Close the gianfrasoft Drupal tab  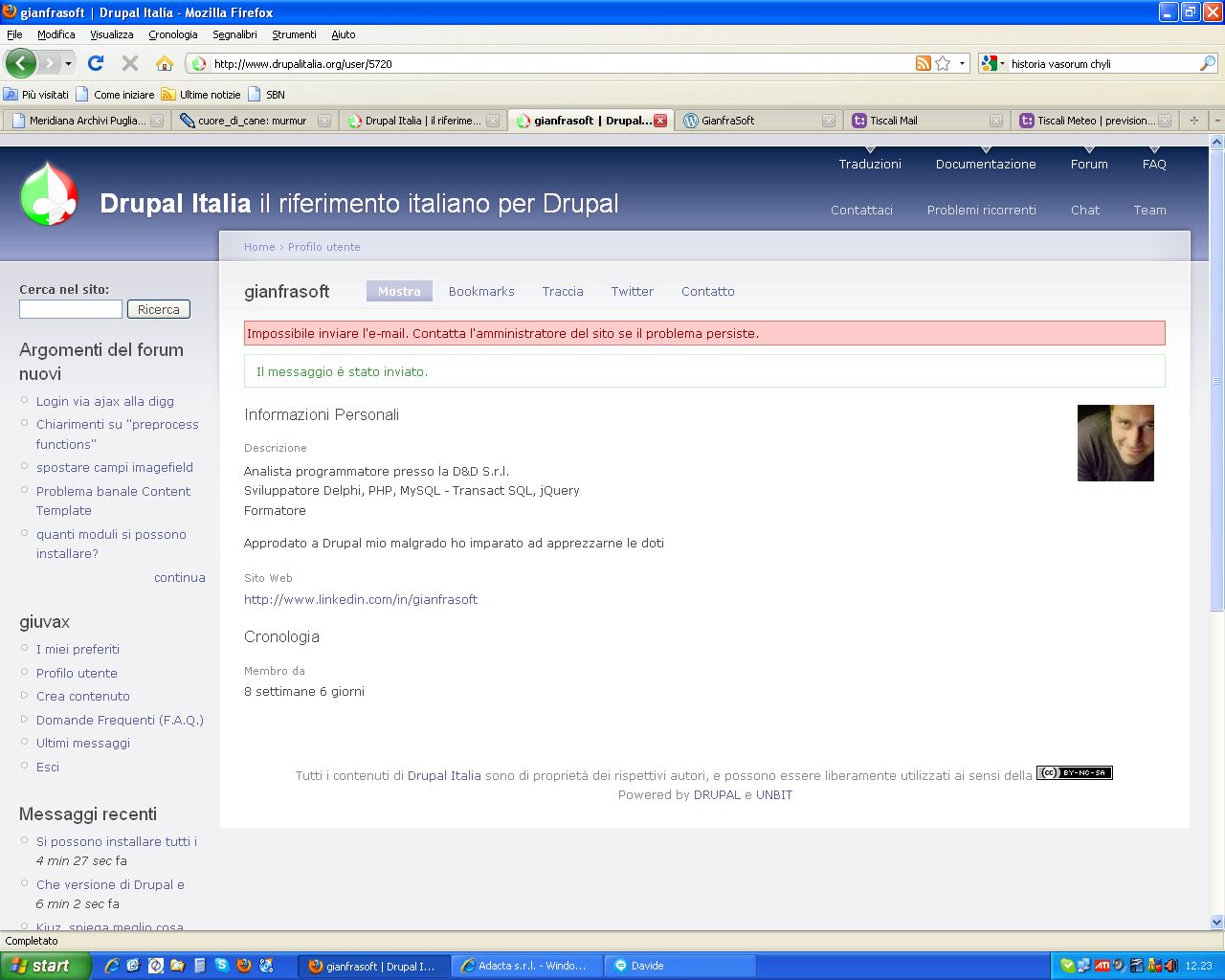click(x=660, y=121)
